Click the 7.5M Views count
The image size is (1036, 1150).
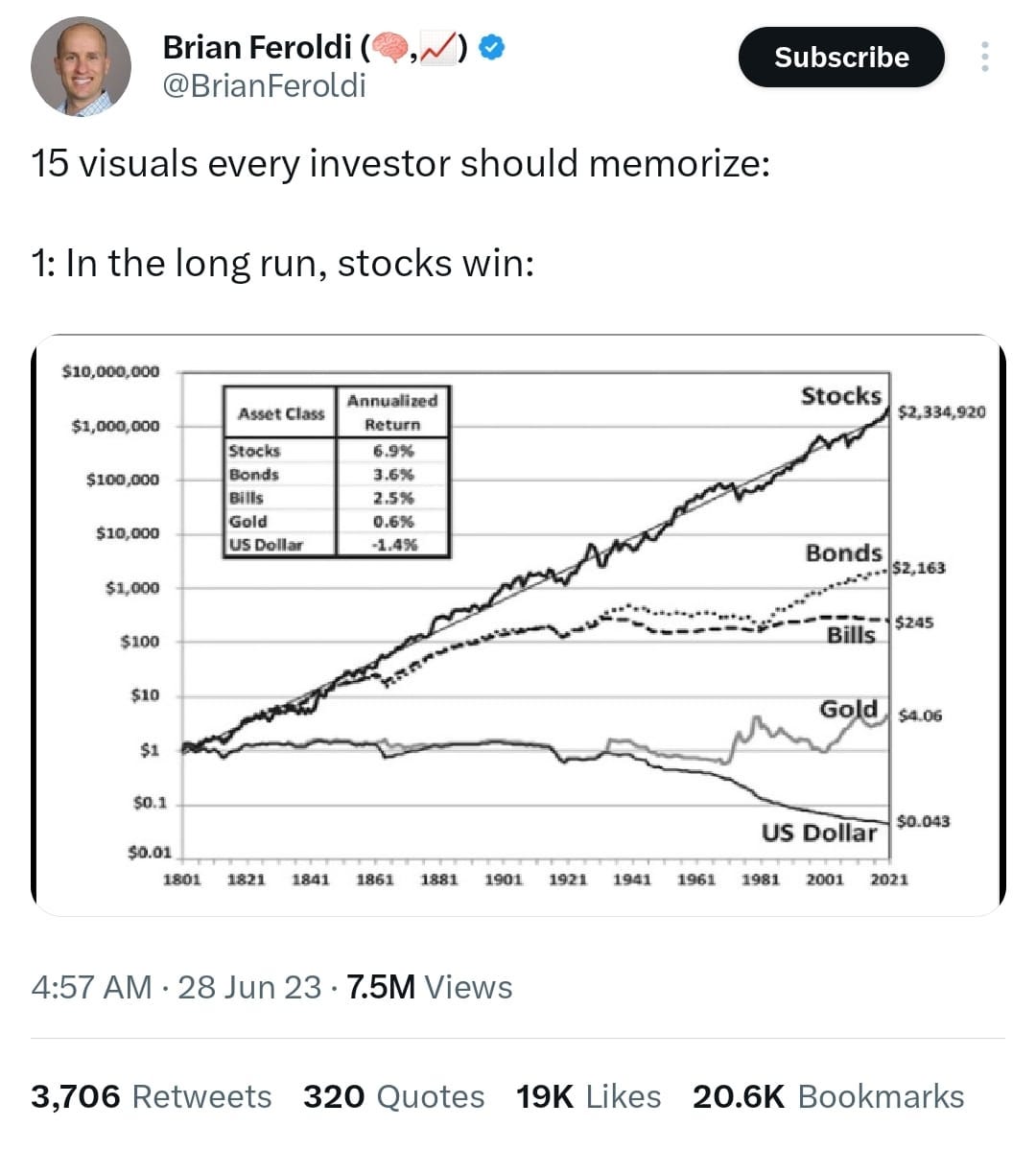(x=429, y=987)
